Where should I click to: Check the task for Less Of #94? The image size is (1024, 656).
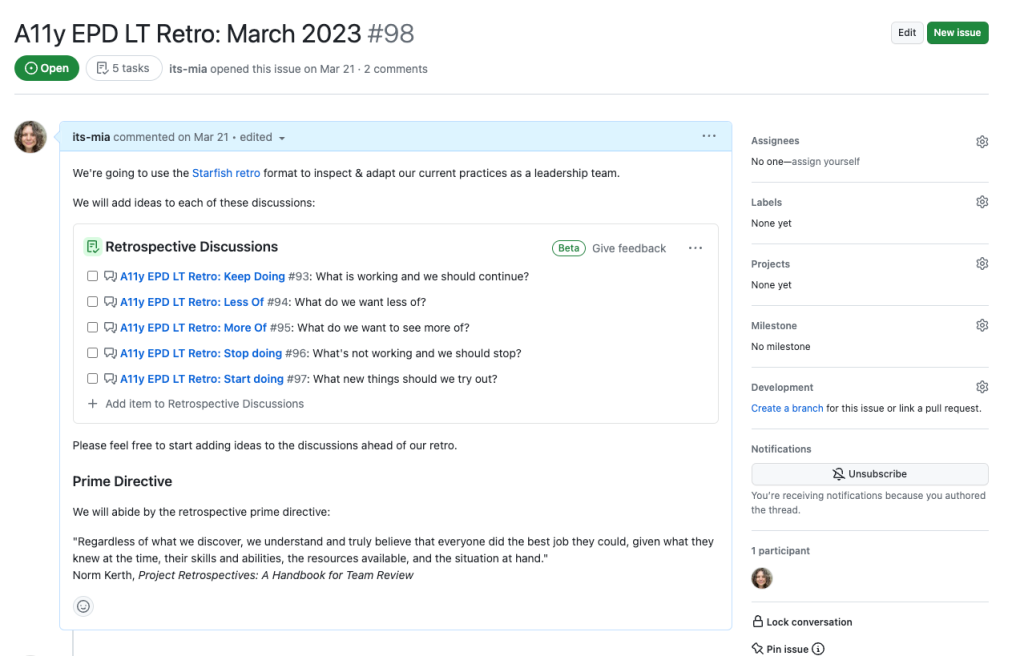[92, 301]
